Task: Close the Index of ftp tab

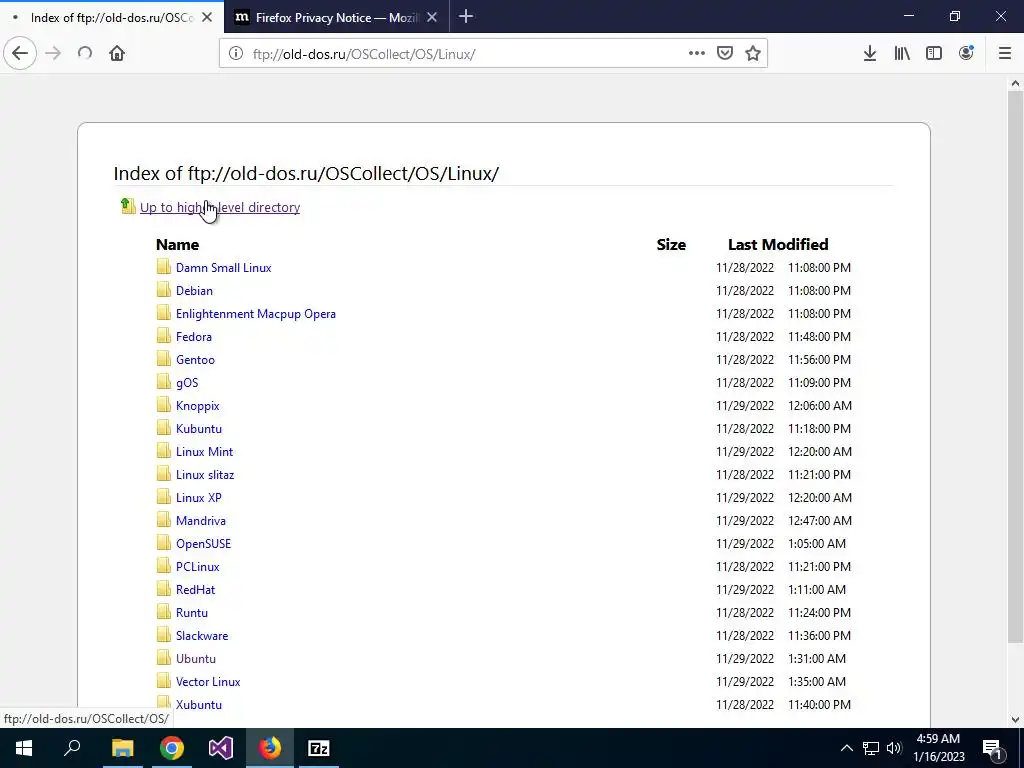Action: [x=207, y=17]
